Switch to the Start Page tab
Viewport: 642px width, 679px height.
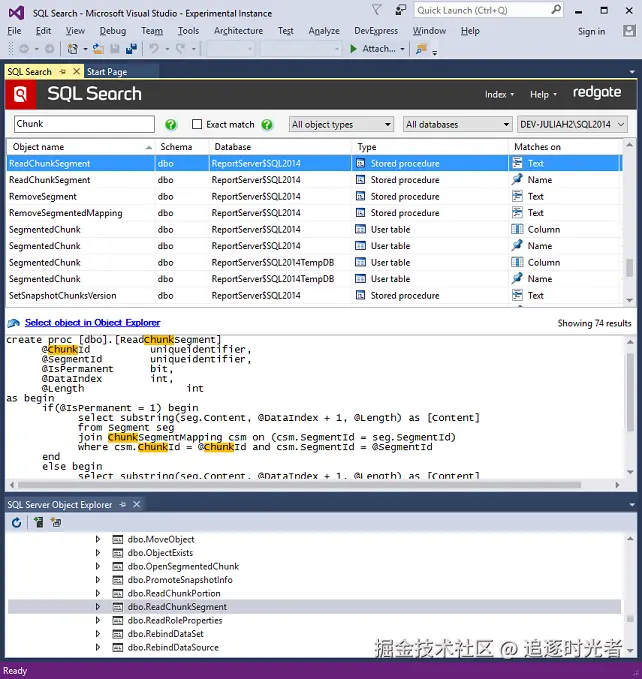click(x=106, y=72)
